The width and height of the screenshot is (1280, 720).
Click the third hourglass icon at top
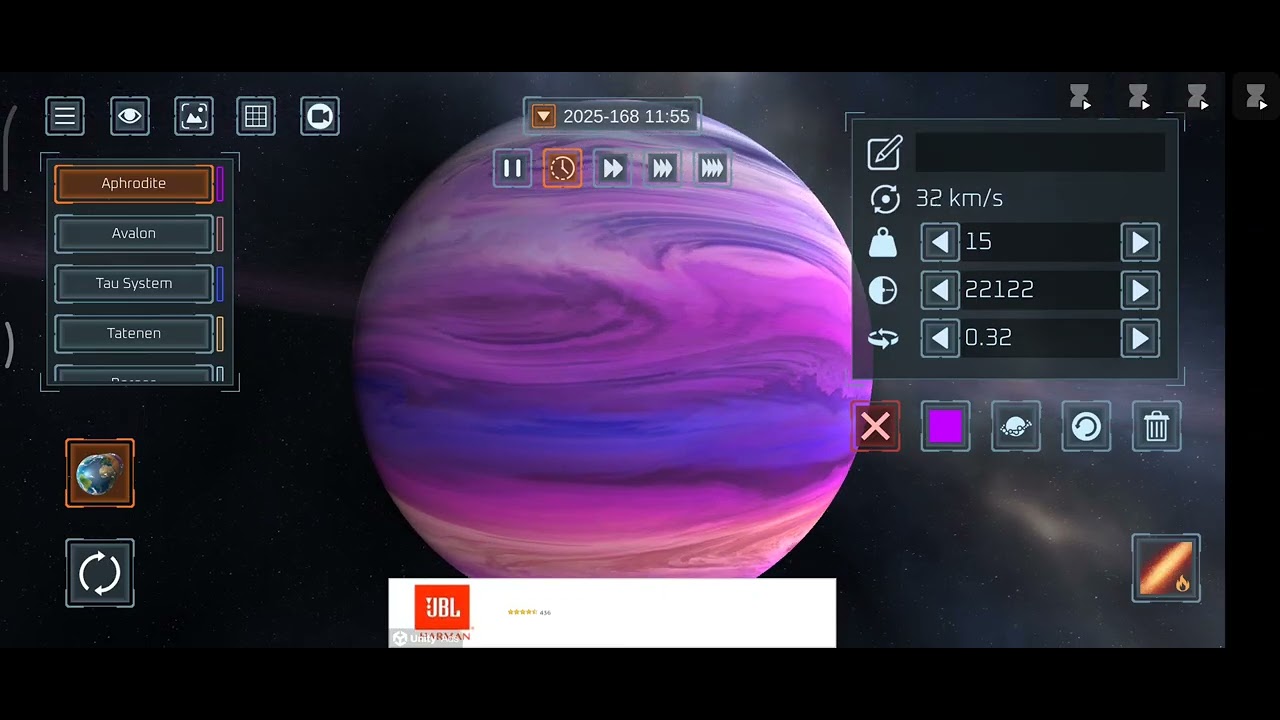point(1197,97)
